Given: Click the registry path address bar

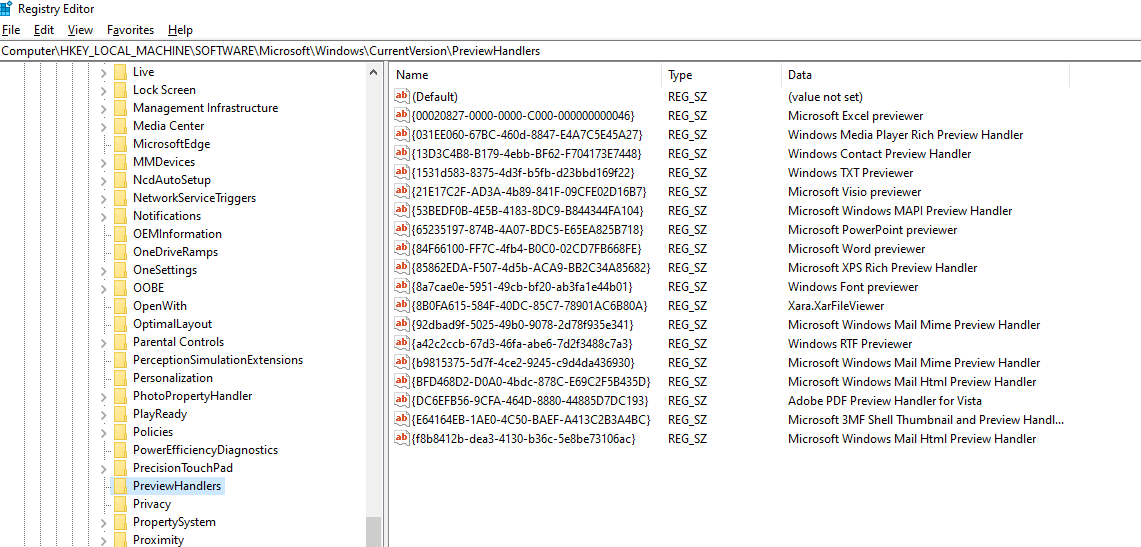Looking at the screenshot, I should tap(570, 51).
